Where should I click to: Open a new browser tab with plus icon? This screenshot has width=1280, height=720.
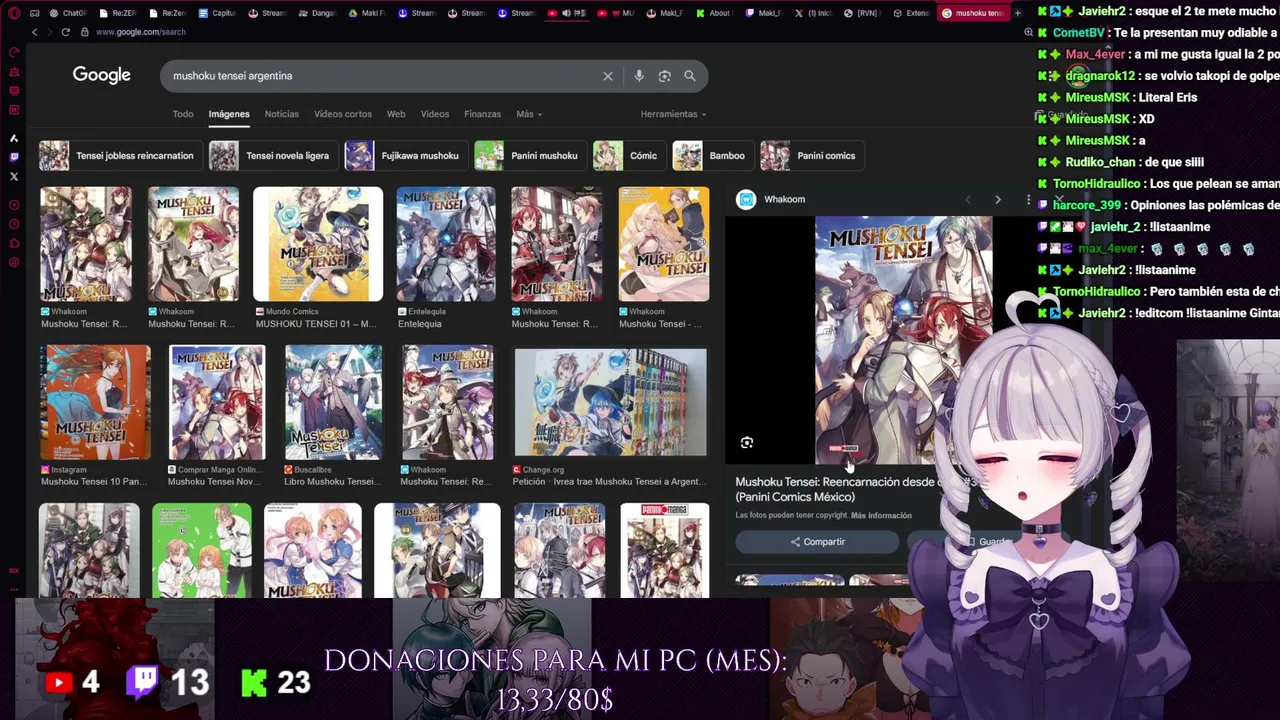click(1018, 13)
